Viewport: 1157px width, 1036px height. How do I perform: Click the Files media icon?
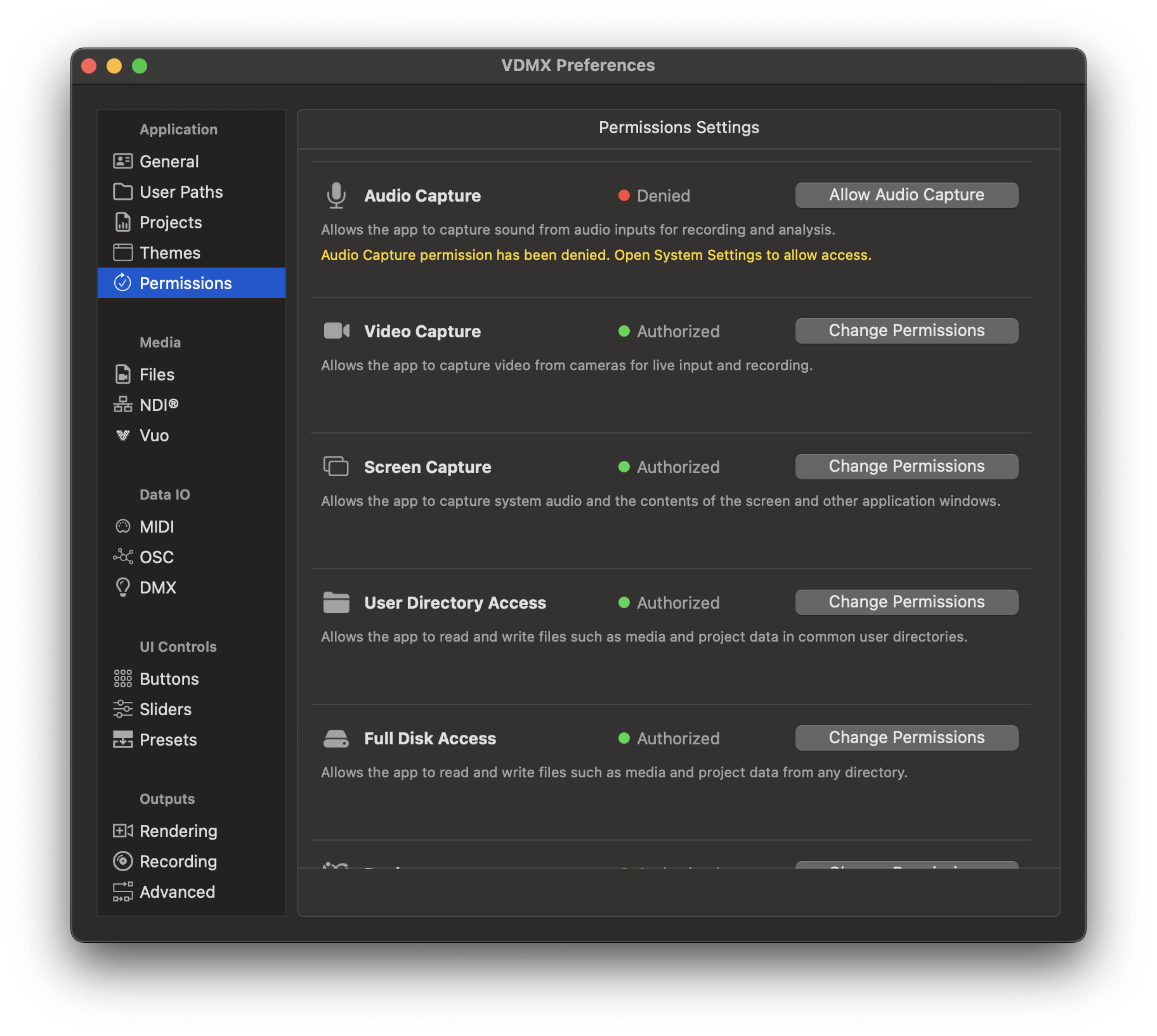click(x=122, y=374)
